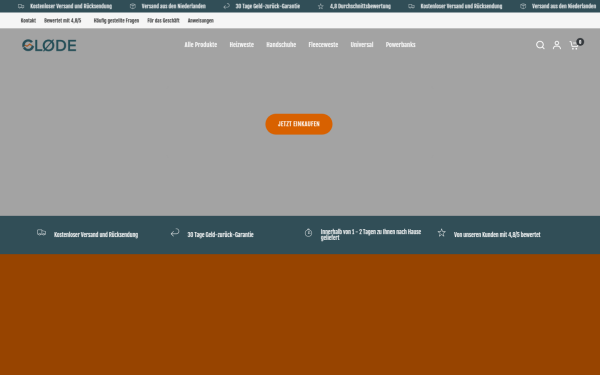Open Für das Geschäft link

[x=163, y=21]
